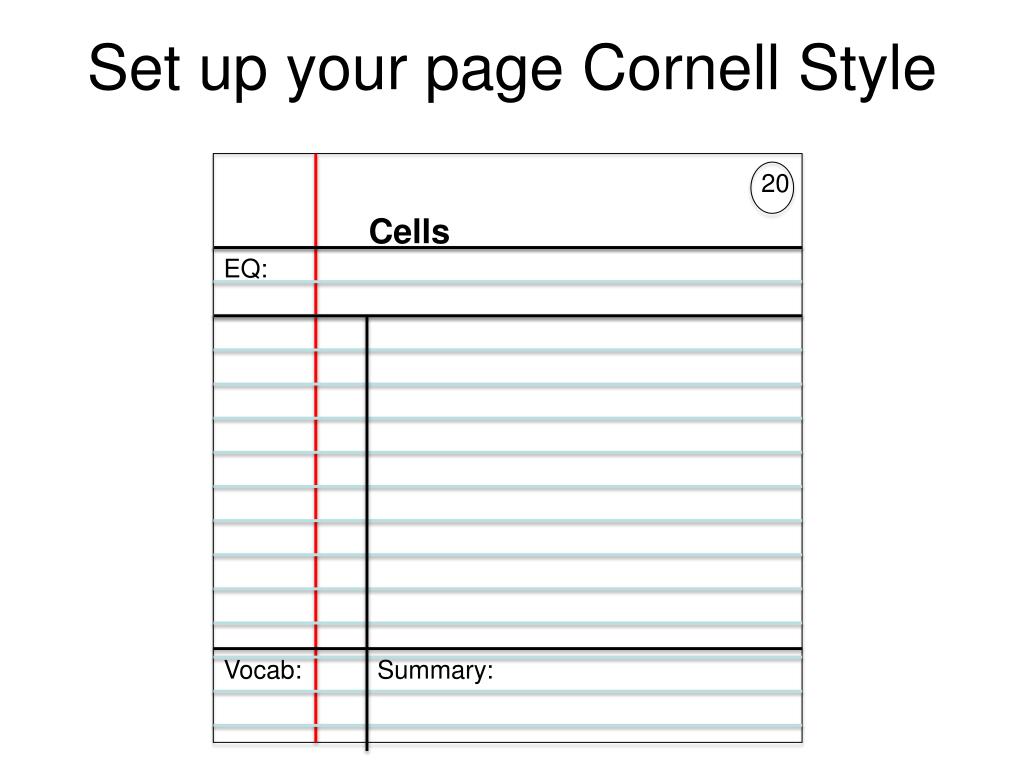
Task: Click the bold Cells title
Action: (x=409, y=232)
